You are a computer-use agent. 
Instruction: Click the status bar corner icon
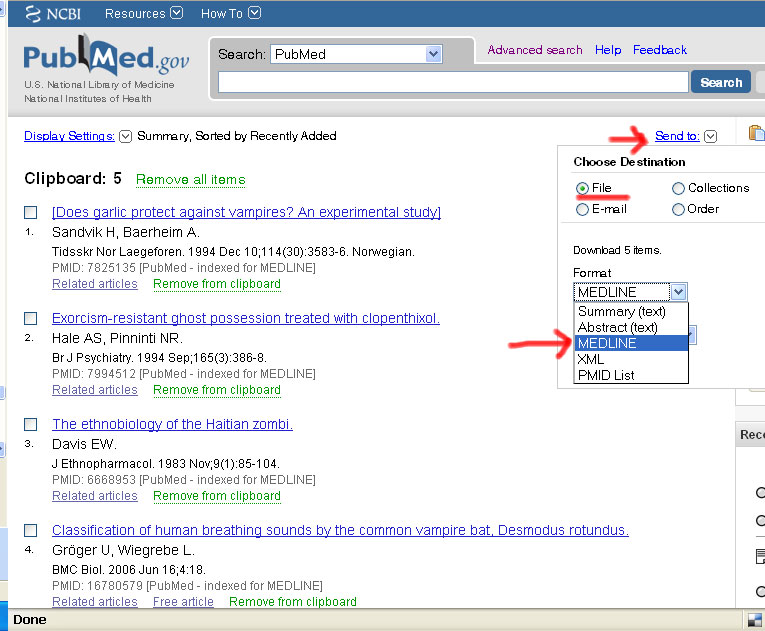coord(755,620)
